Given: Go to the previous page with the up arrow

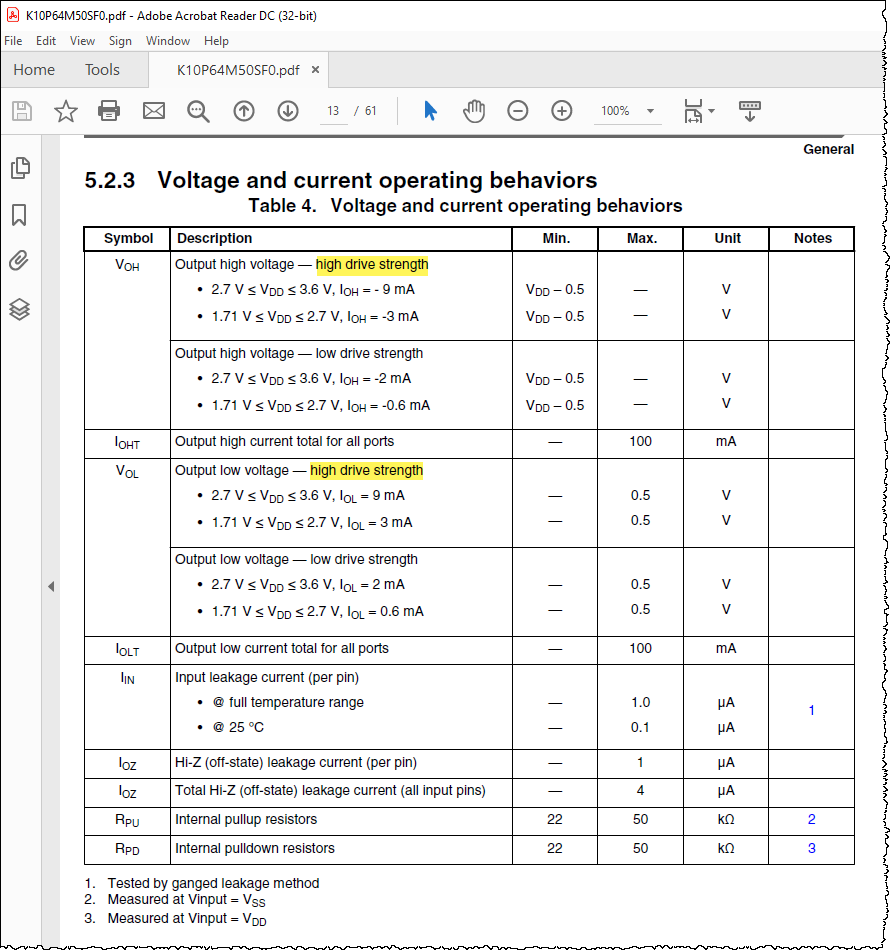Looking at the screenshot, I should click(x=243, y=111).
